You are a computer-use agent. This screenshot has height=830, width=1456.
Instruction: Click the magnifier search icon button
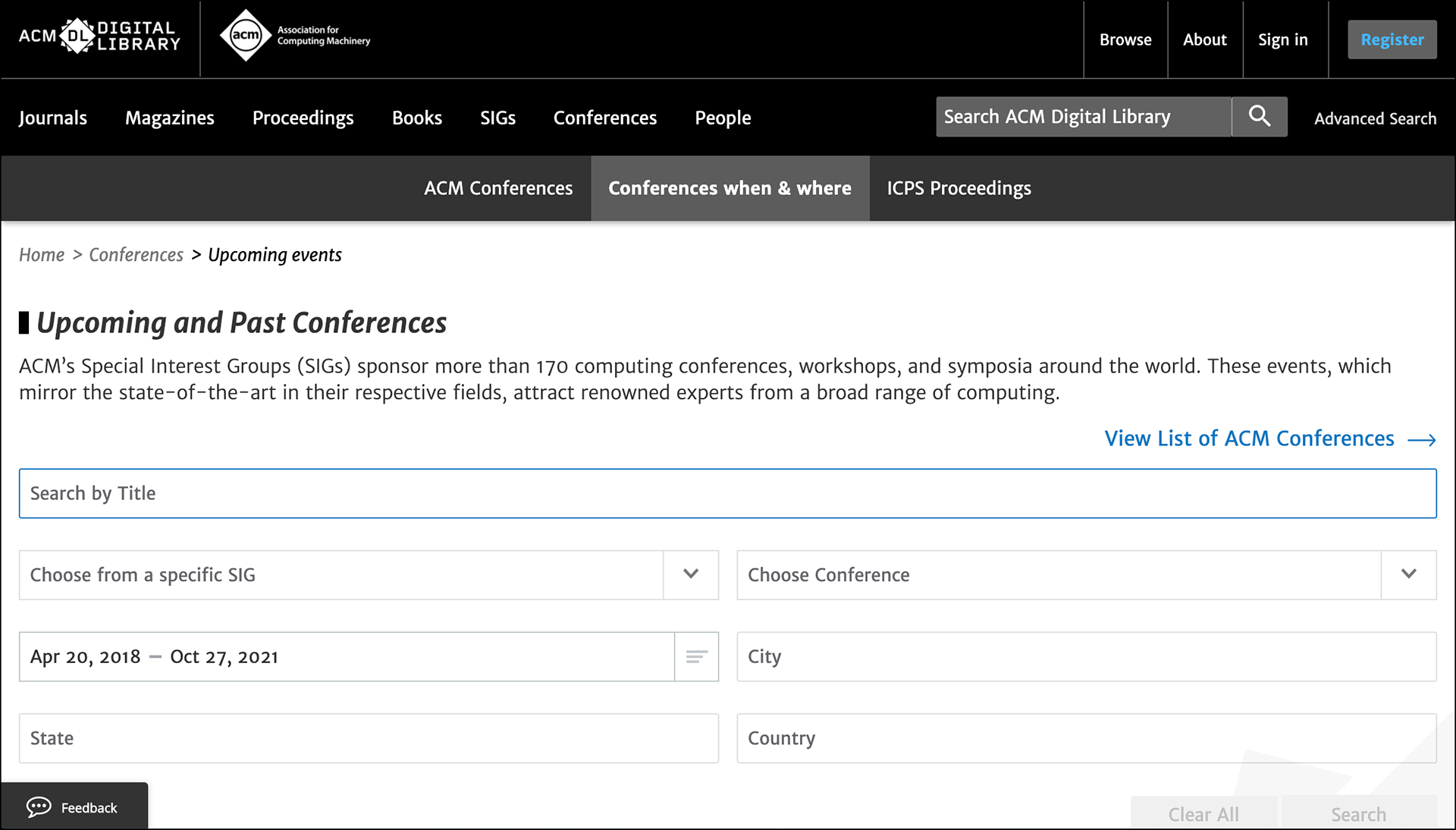click(x=1260, y=116)
